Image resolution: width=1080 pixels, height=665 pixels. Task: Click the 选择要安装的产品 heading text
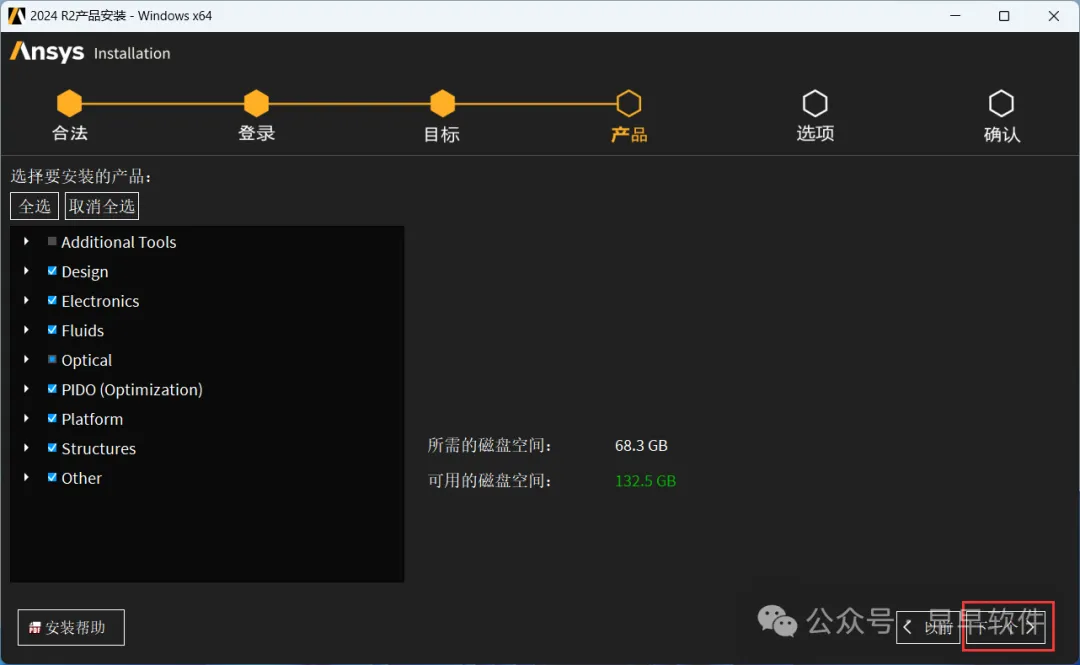click(81, 176)
